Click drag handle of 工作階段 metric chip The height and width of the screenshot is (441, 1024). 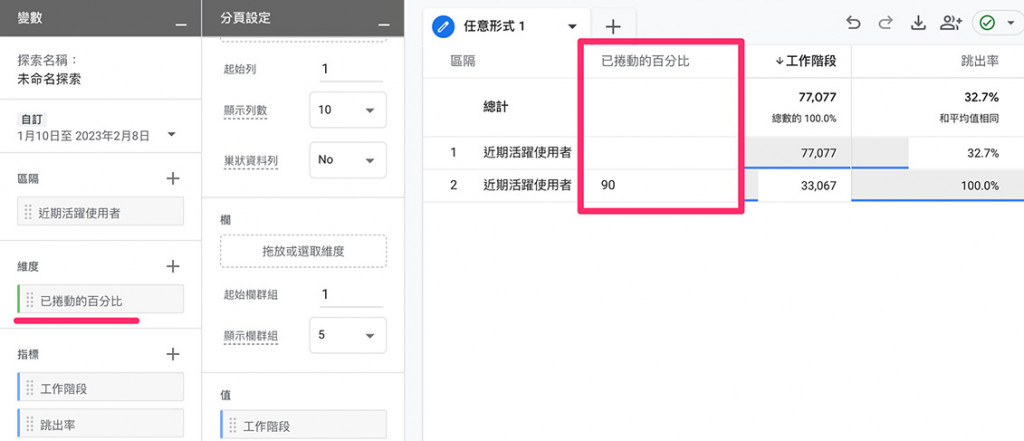29,388
